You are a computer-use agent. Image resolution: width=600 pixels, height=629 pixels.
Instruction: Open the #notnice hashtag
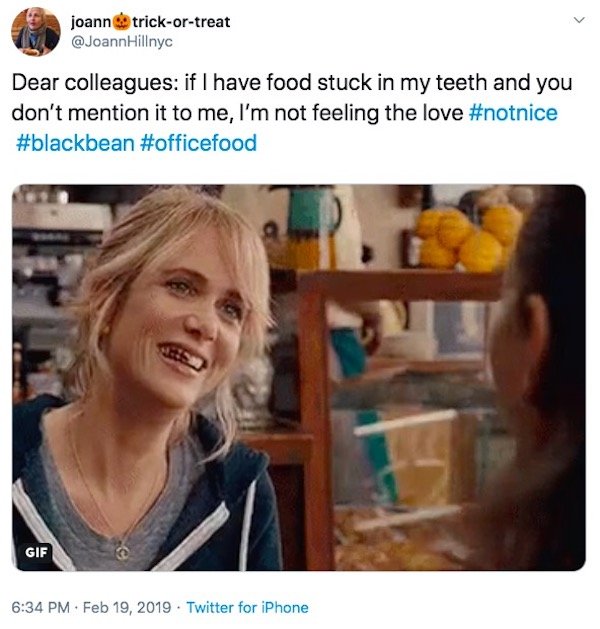click(512, 113)
